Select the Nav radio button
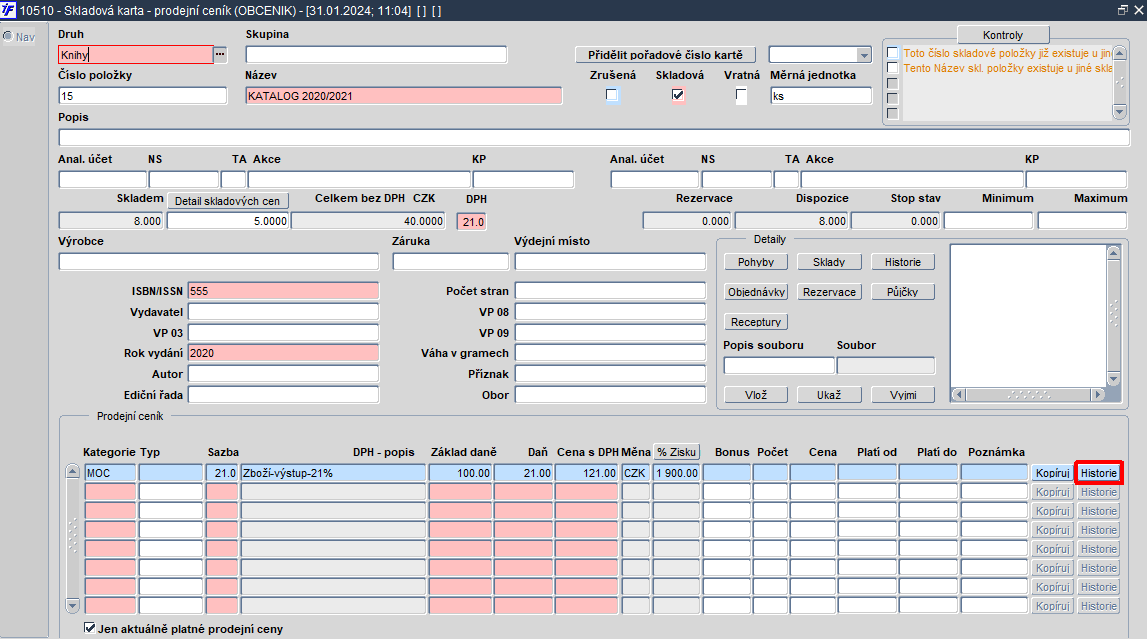The width and height of the screenshot is (1147, 639). point(8,37)
